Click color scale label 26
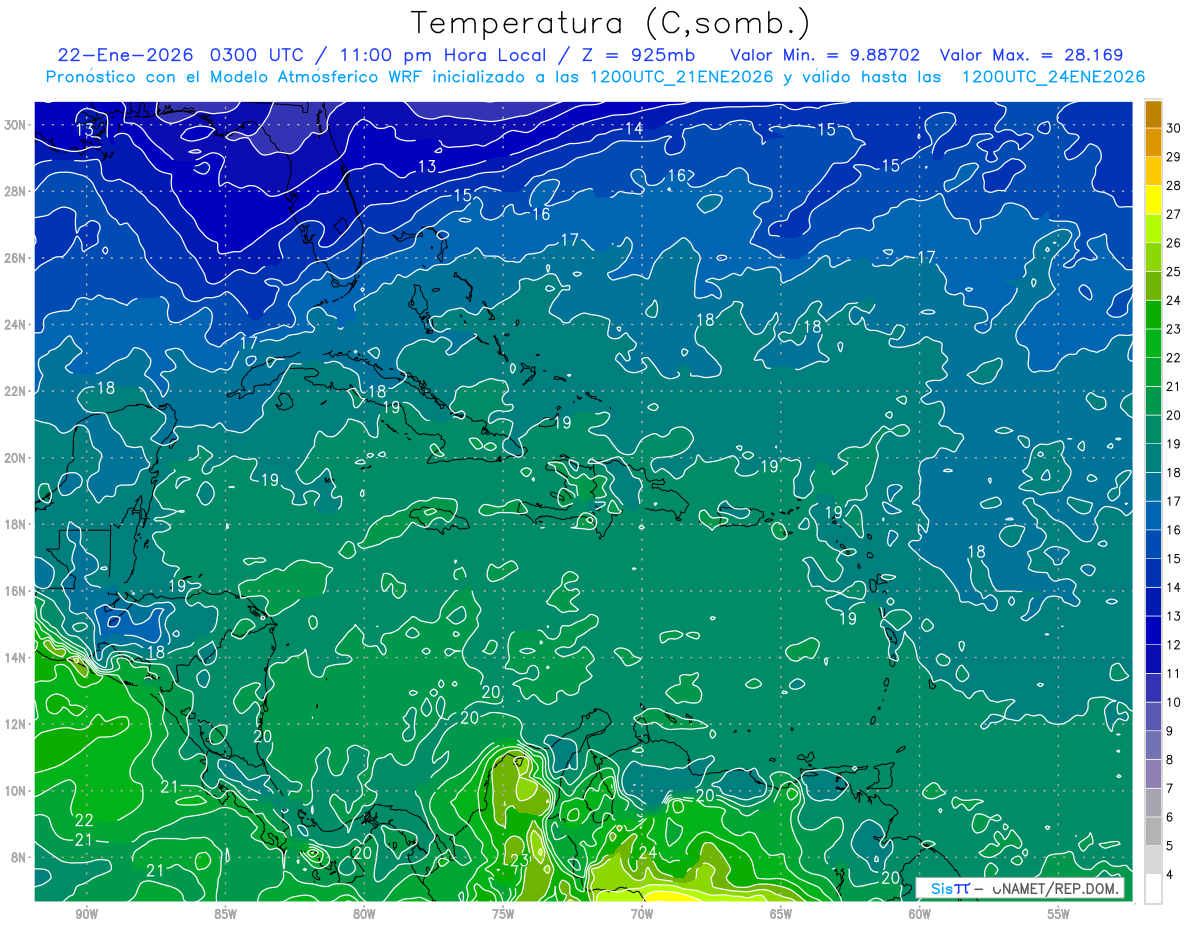Screen dimensions: 1200x927 (1174, 243)
